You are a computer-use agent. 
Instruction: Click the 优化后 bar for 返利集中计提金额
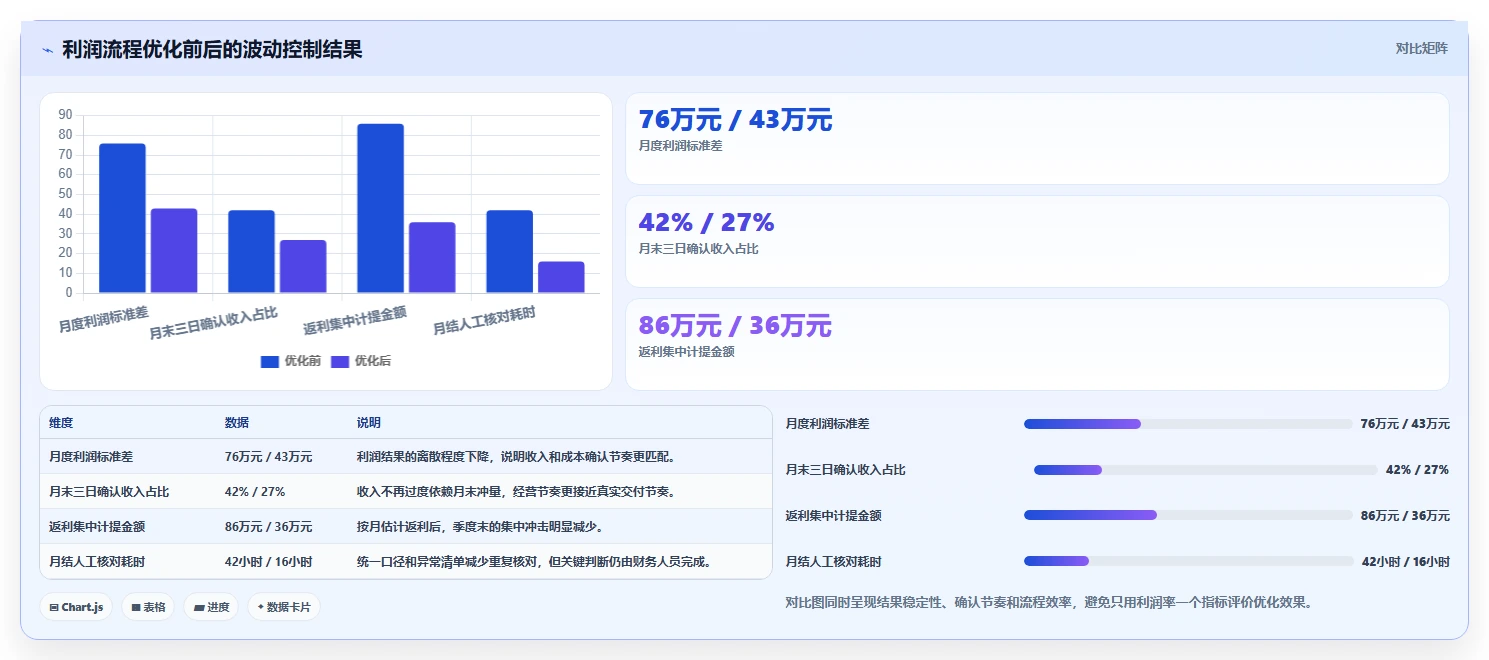click(432, 258)
